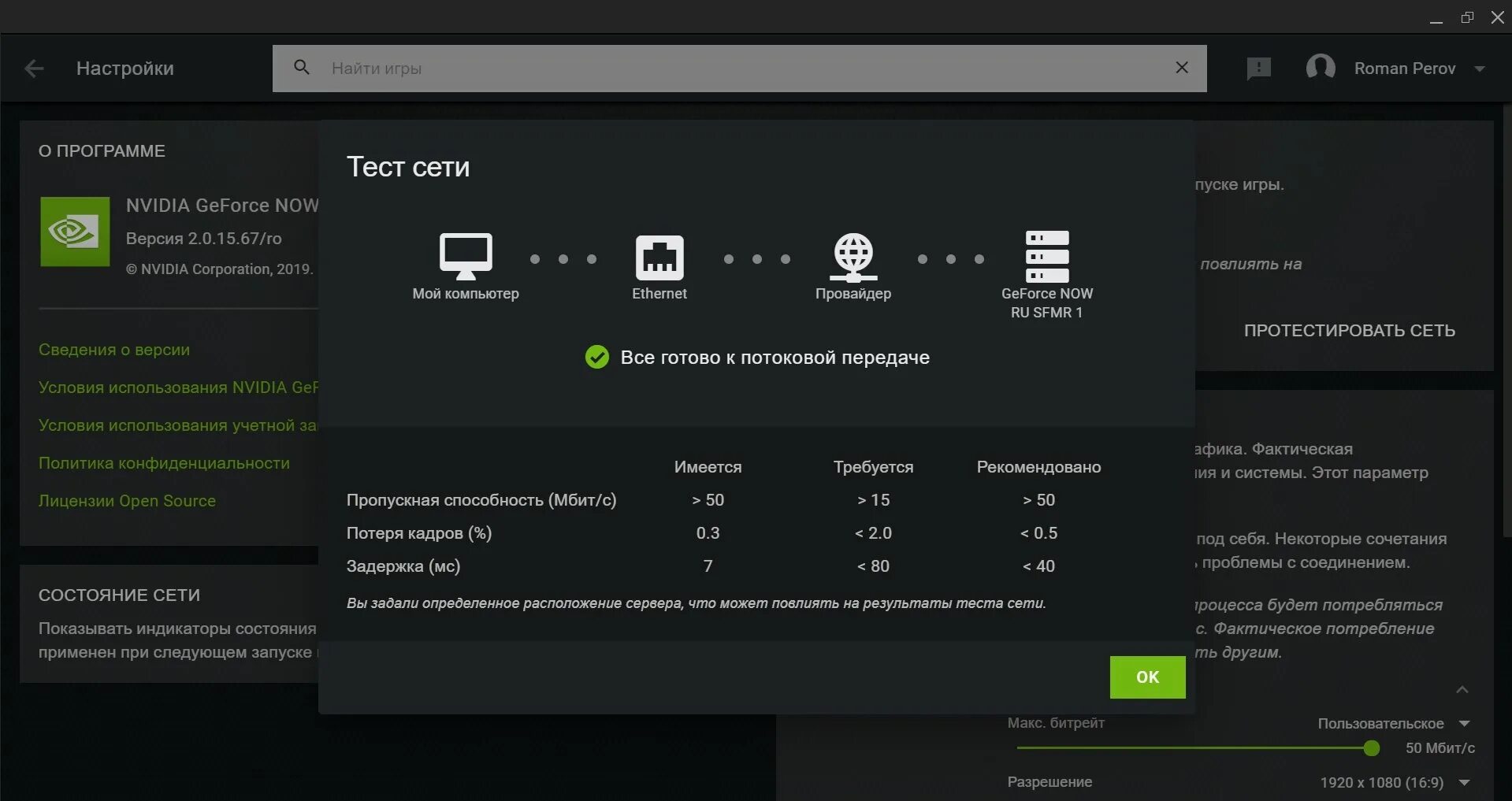Viewport: 1512px width, 801px height.
Task: Click the GeForce NOW RU SFMR 1 label
Action: point(1047,303)
